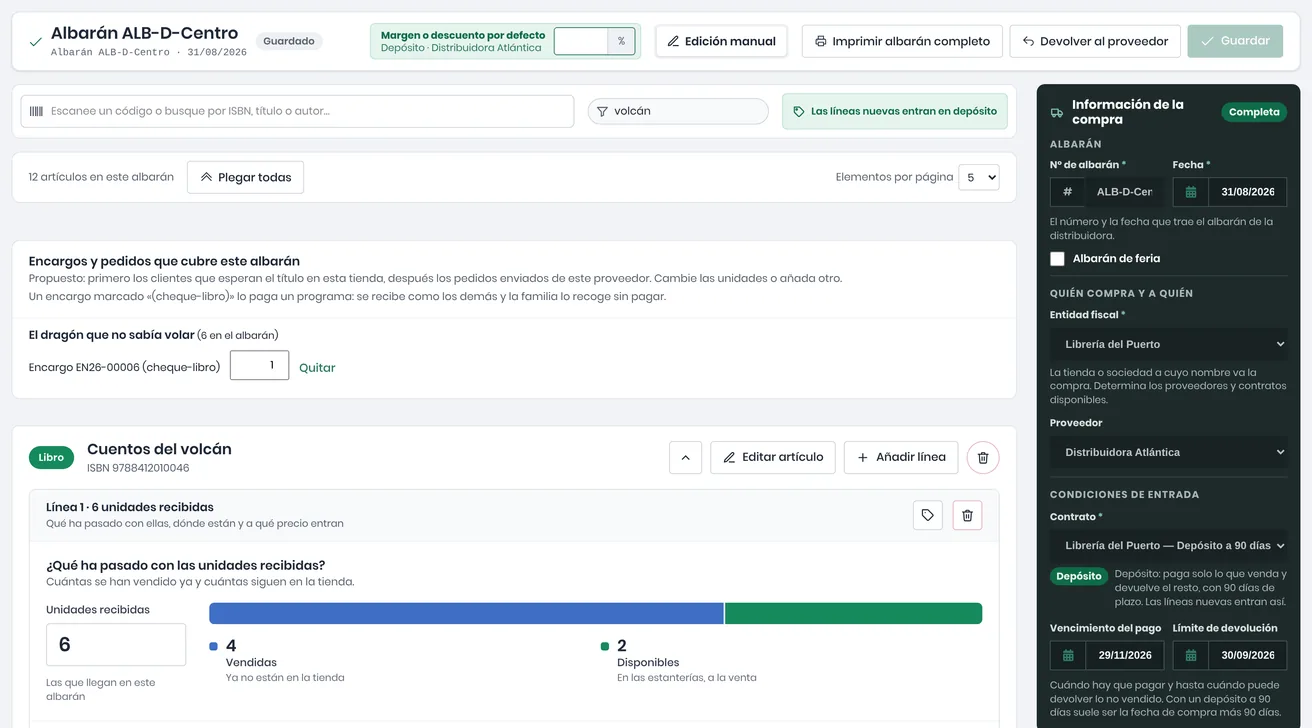
Task: Open the Elementos por página dropdown
Action: pos(979,177)
